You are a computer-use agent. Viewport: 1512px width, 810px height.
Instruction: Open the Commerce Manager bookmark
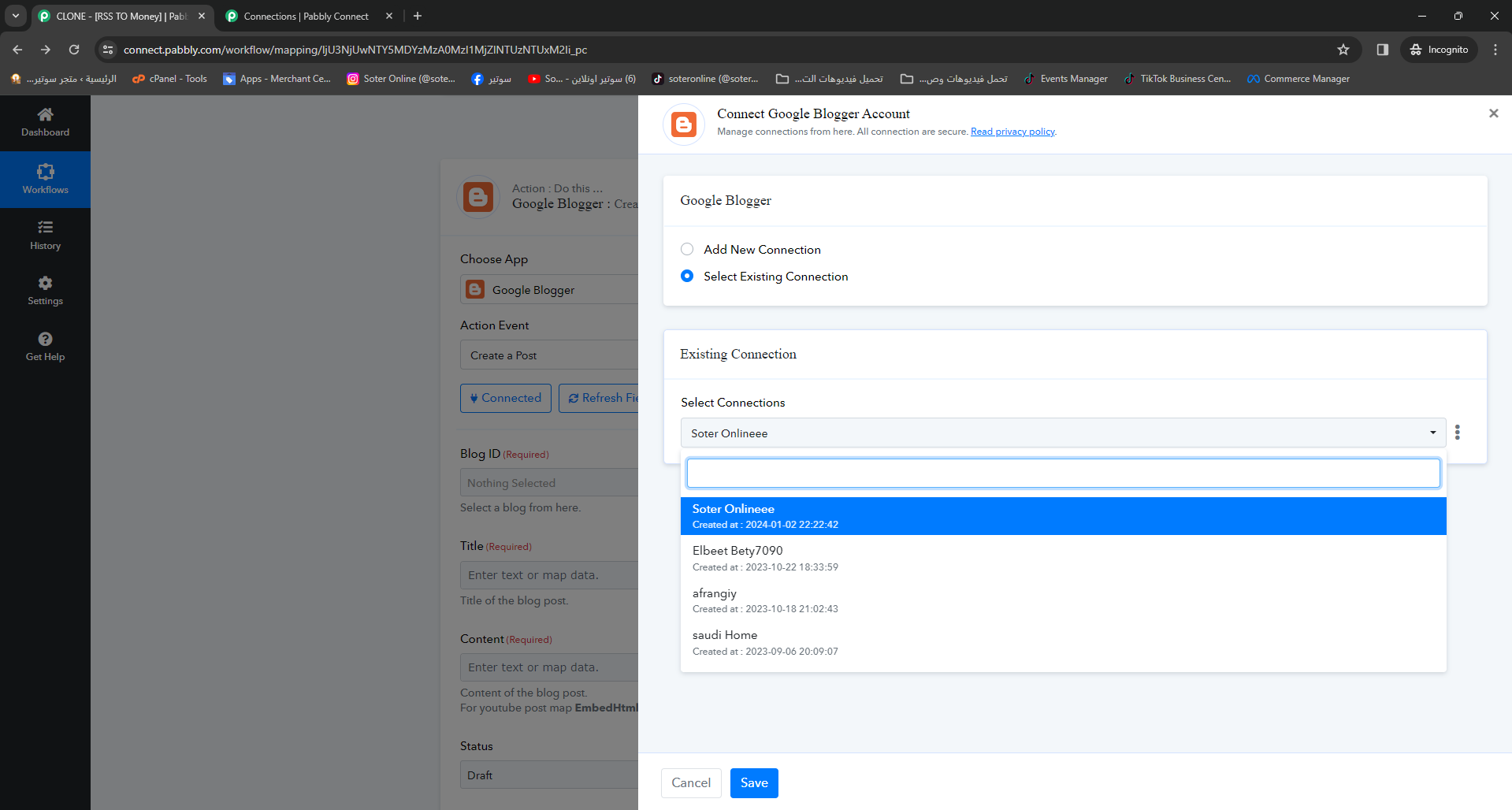(1298, 79)
